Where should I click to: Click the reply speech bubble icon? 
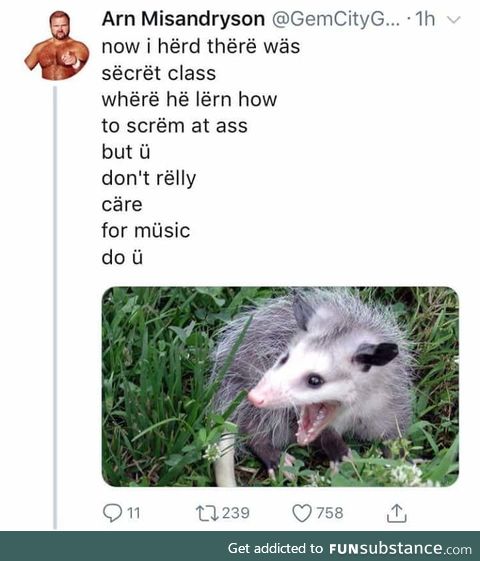(x=113, y=513)
